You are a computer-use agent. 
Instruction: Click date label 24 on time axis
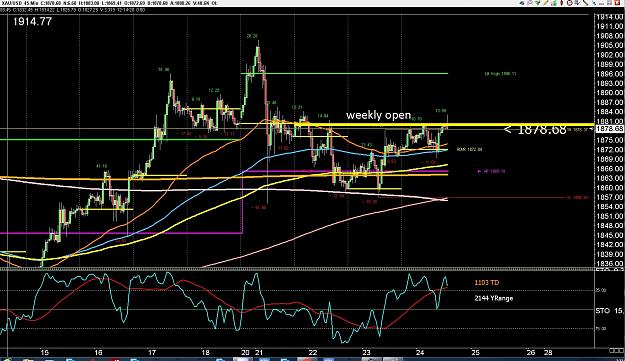(420, 352)
